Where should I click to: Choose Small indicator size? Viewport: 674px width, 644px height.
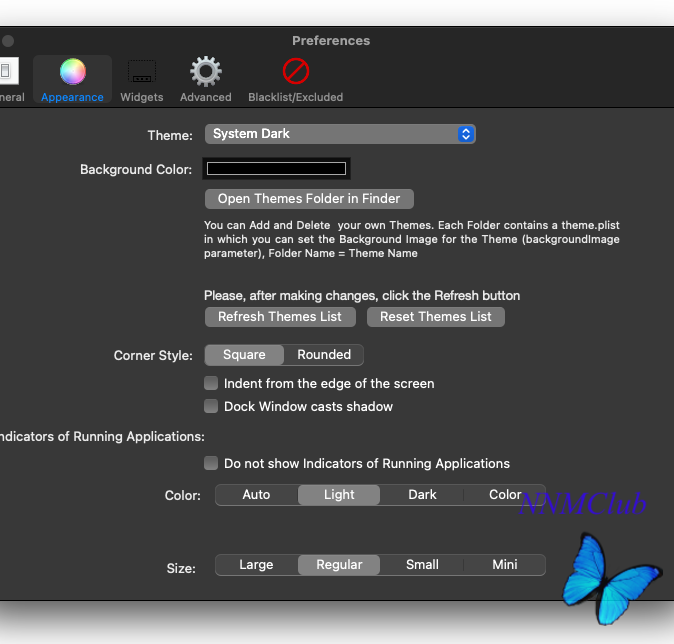422,564
